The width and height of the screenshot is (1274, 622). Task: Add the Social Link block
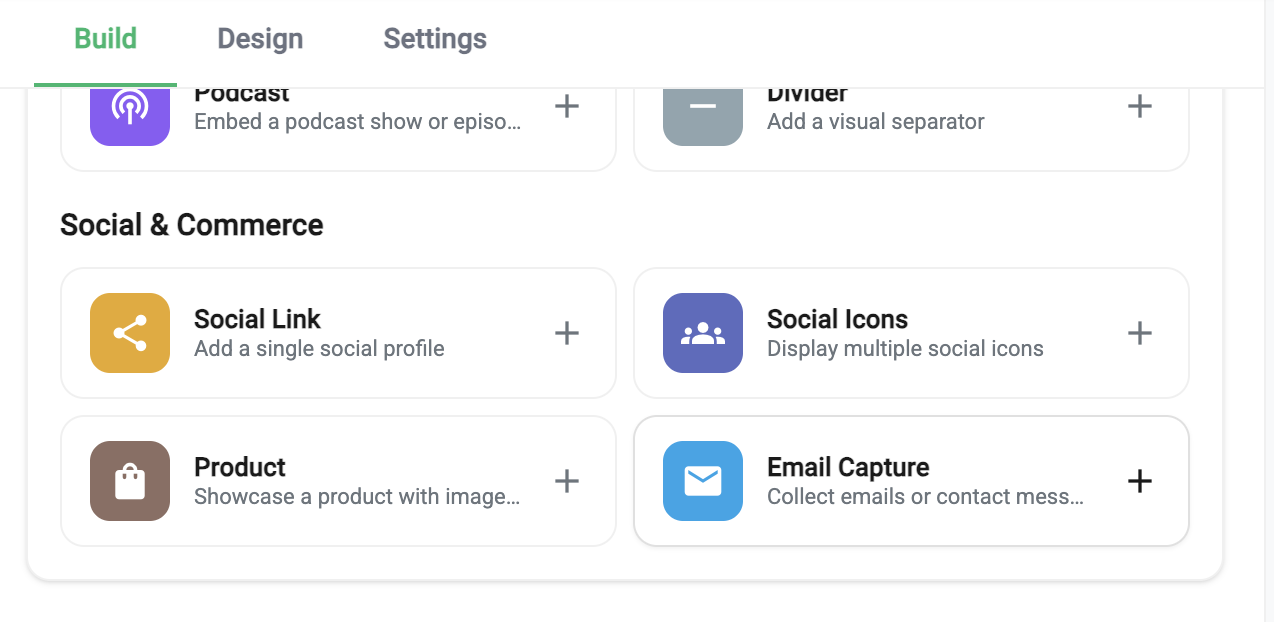coord(566,333)
